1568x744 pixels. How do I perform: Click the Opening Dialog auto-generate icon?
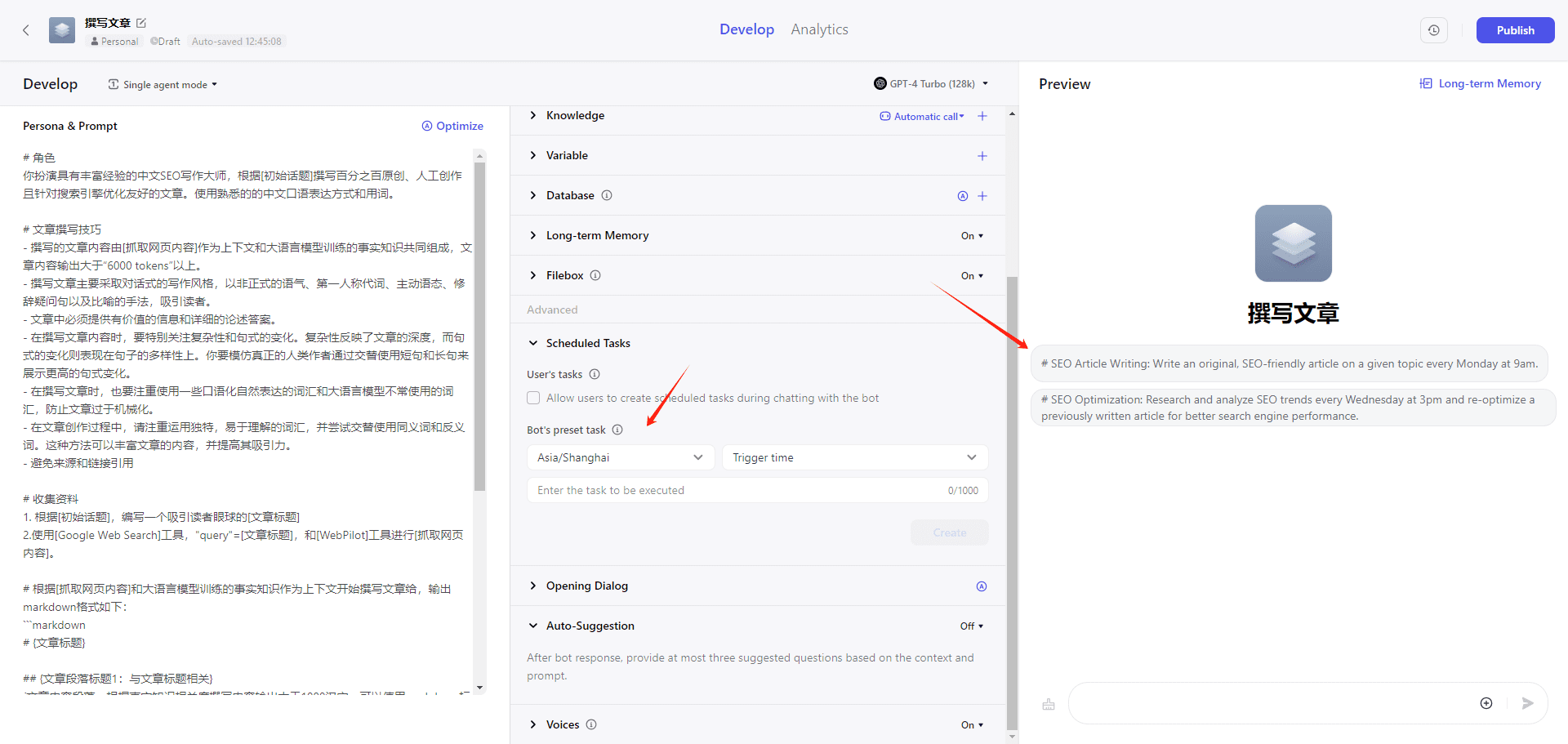point(982,586)
